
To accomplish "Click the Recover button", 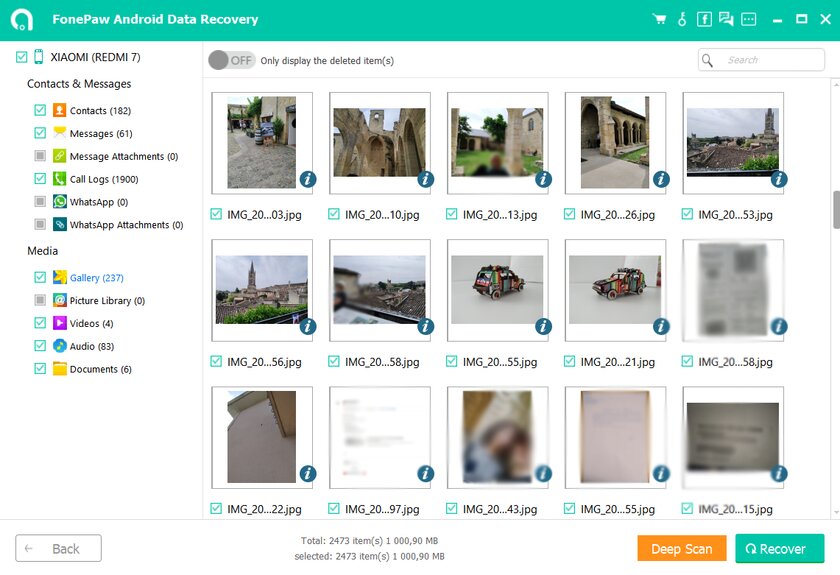I will [779, 549].
